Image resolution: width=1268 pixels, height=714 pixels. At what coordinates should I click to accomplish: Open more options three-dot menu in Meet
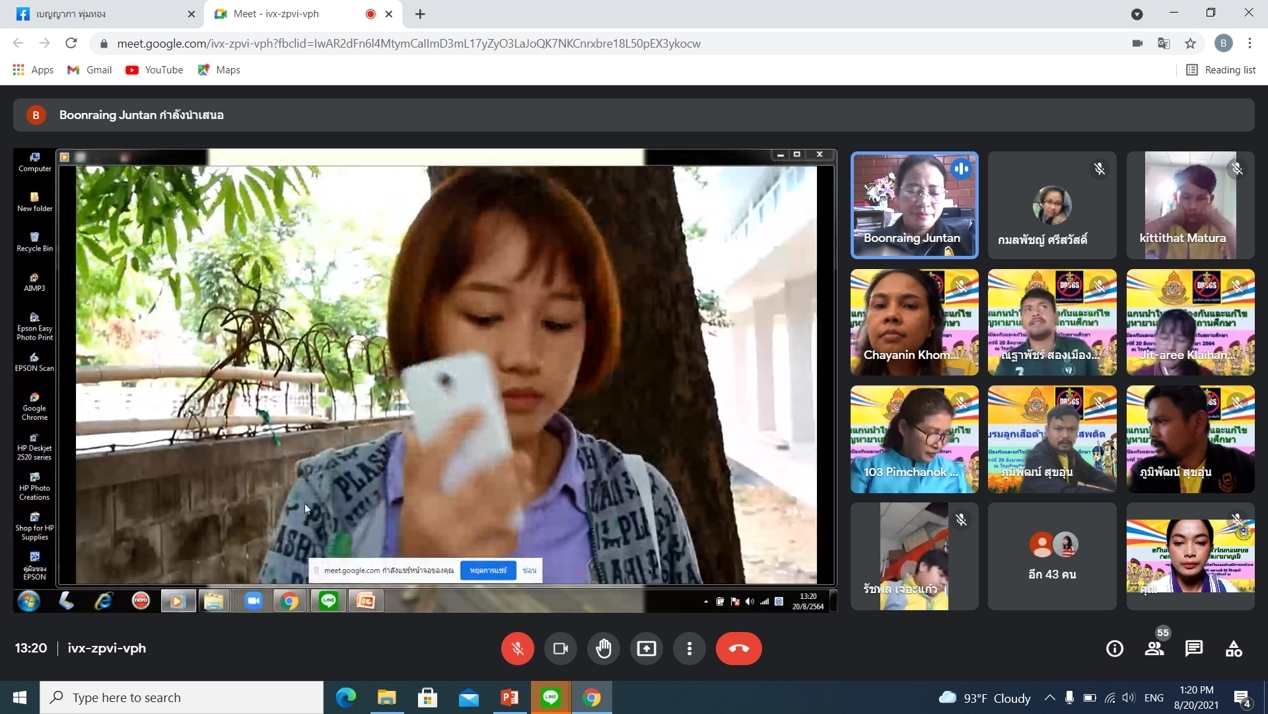[x=689, y=648]
